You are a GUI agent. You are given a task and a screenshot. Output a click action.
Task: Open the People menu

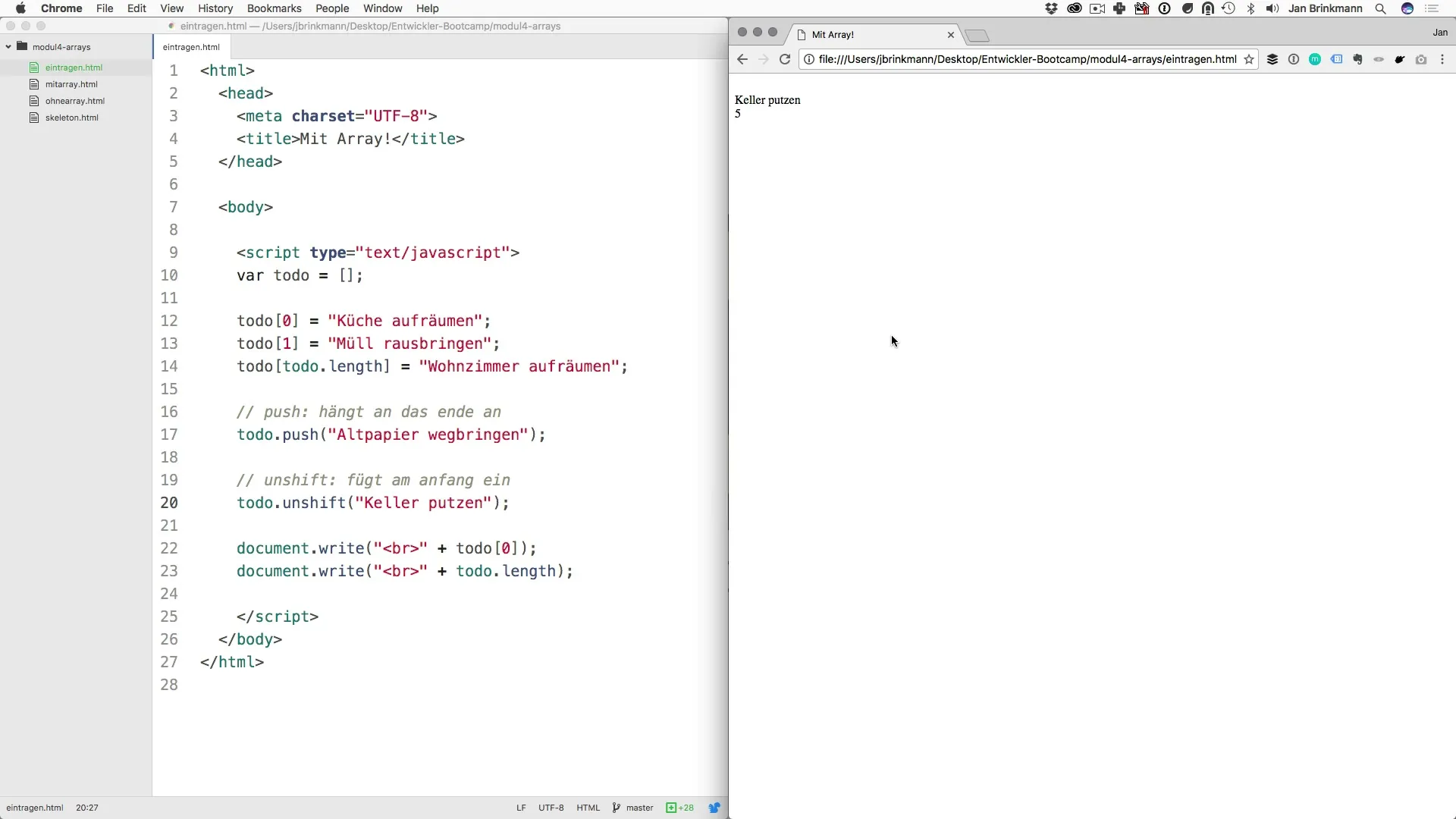coord(332,8)
